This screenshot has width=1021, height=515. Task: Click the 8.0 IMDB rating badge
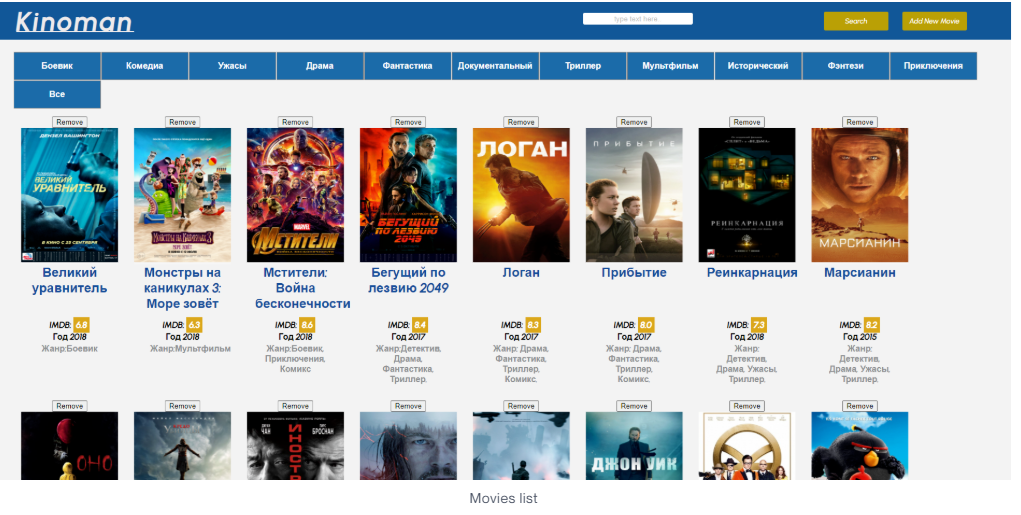[x=646, y=325]
